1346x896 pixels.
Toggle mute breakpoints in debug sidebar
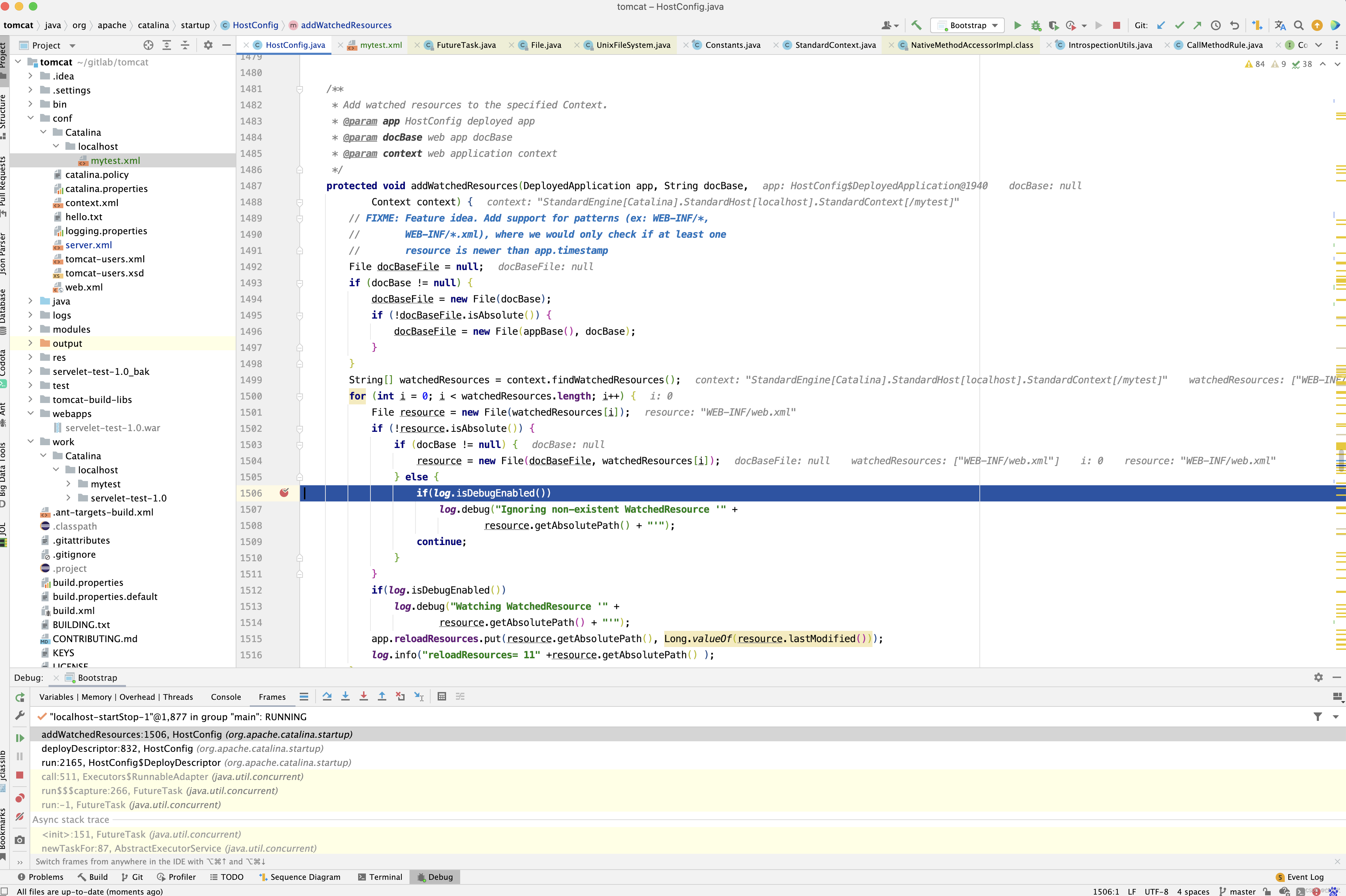click(x=19, y=817)
